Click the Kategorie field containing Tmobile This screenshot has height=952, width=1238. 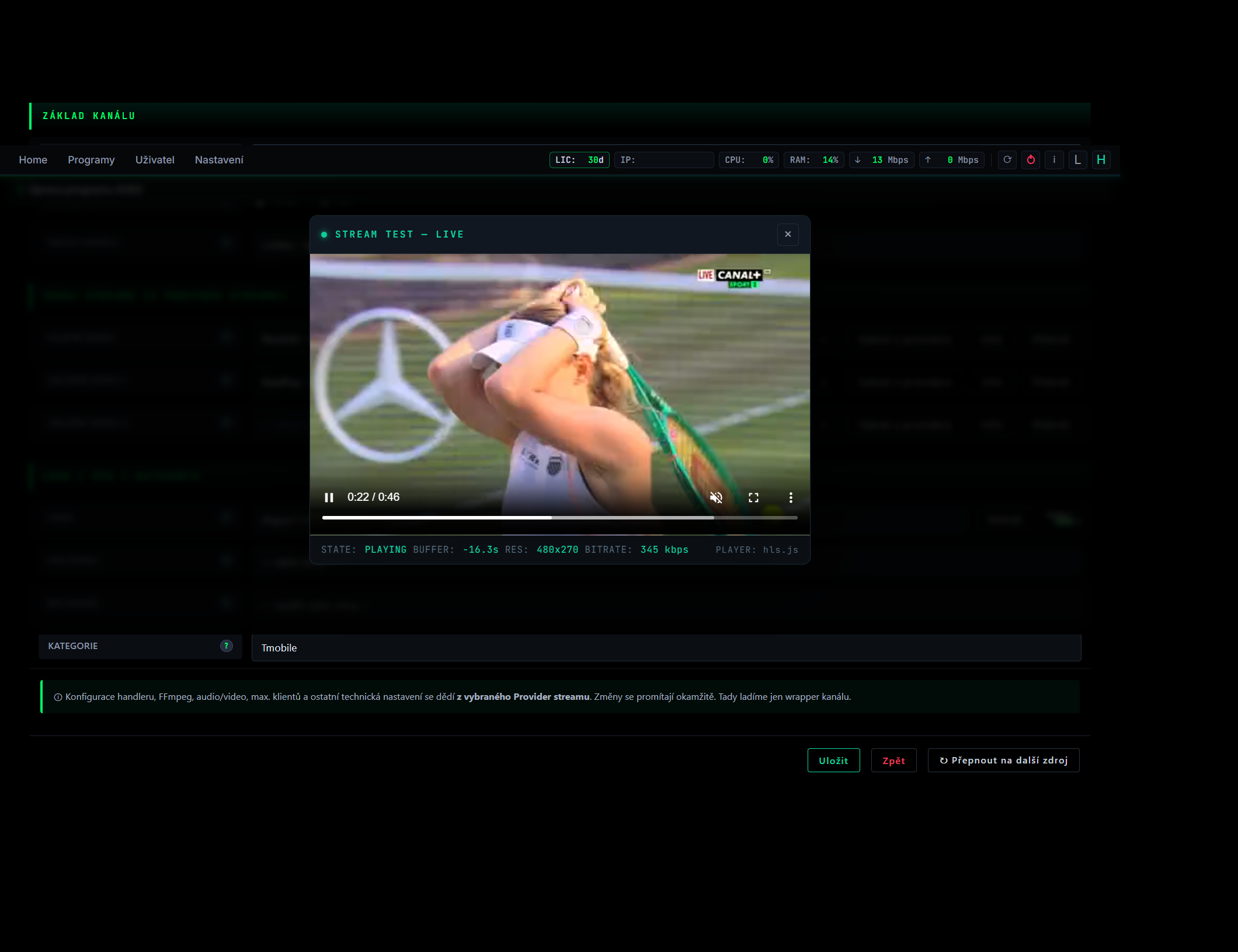click(666, 647)
